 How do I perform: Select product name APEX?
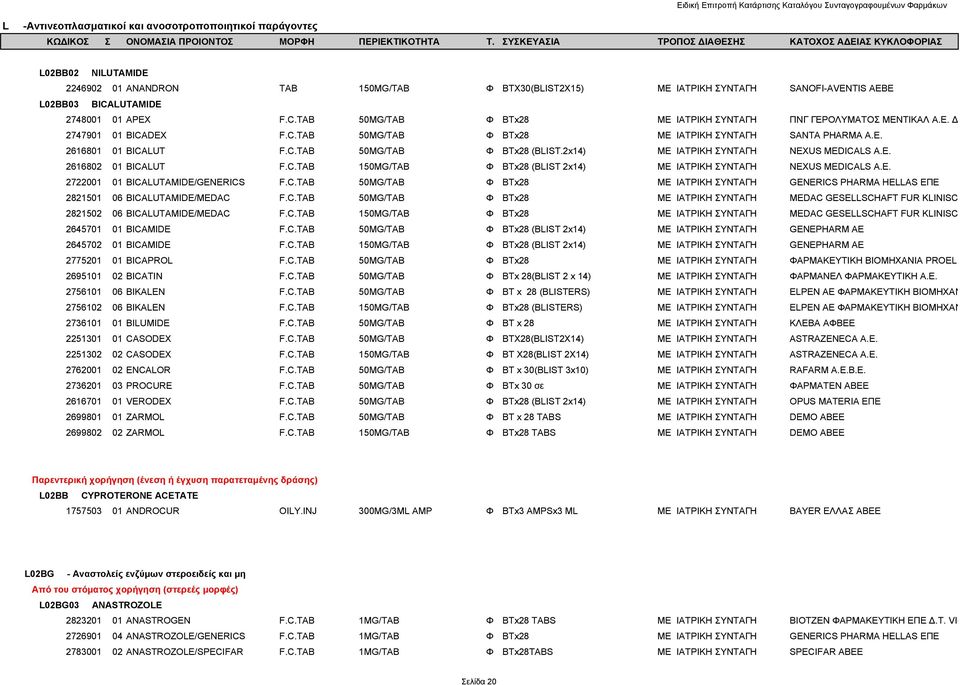(138, 119)
